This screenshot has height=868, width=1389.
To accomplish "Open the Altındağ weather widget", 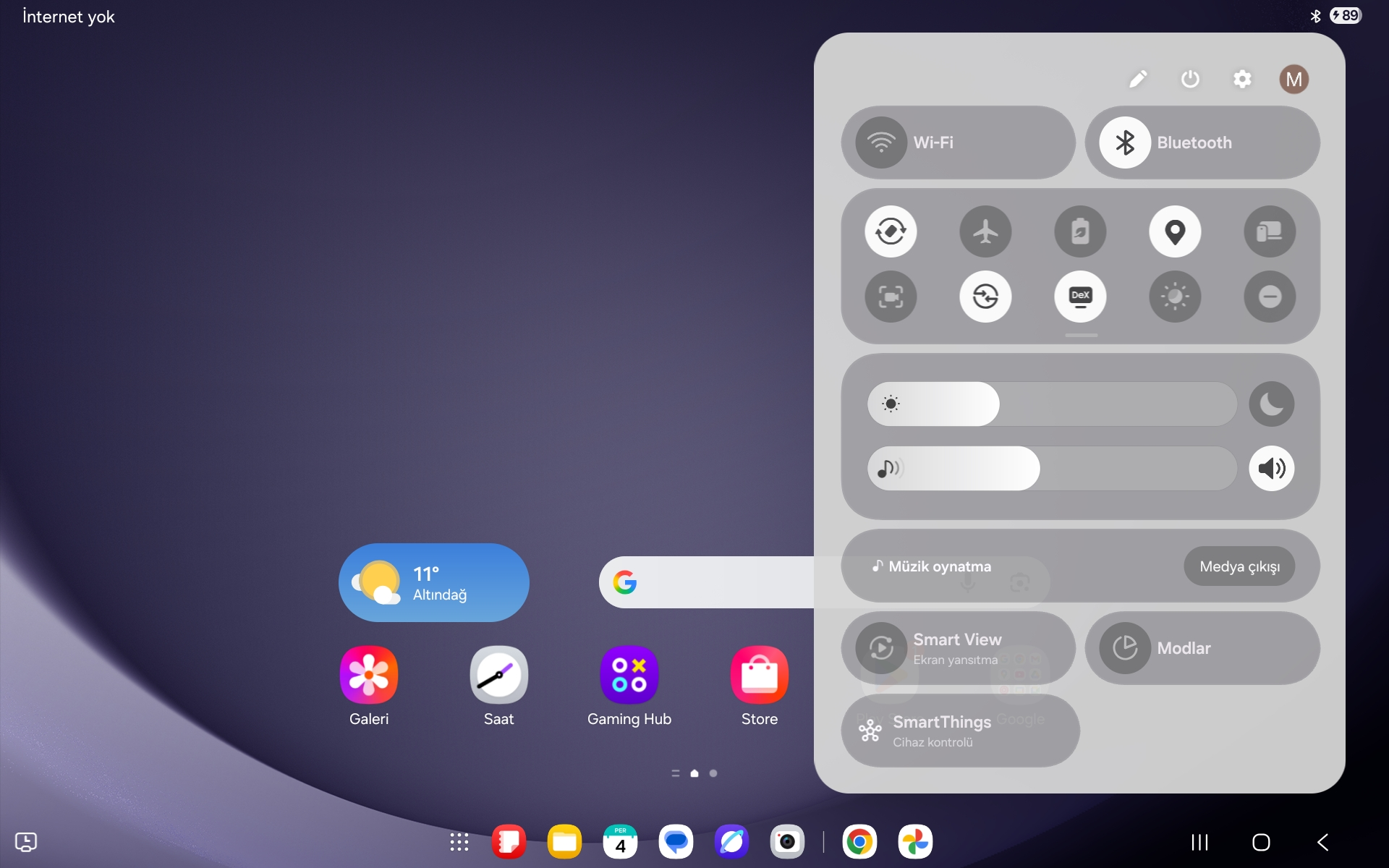I will [434, 582].
